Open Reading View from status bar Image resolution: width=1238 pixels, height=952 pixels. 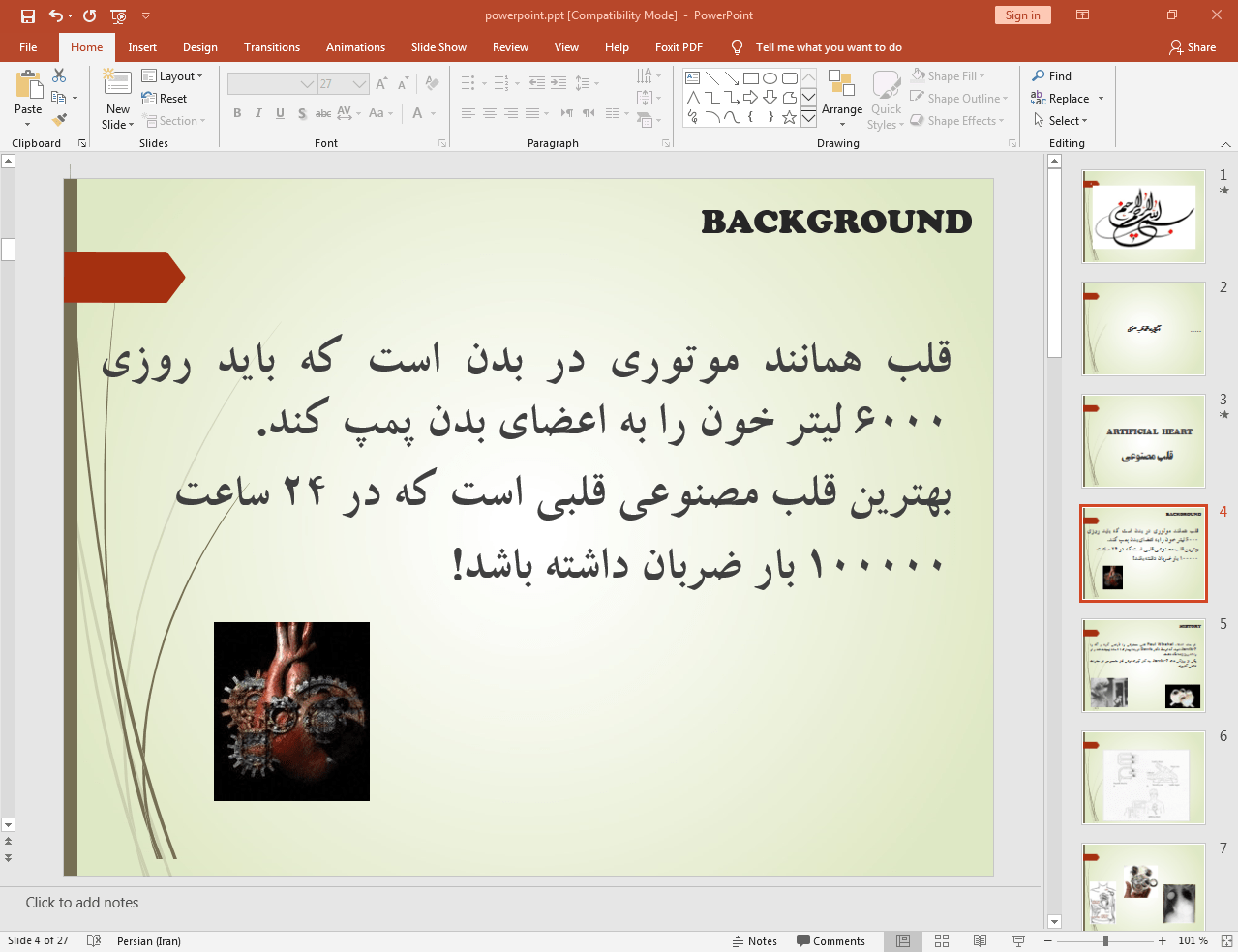point(980,941)
